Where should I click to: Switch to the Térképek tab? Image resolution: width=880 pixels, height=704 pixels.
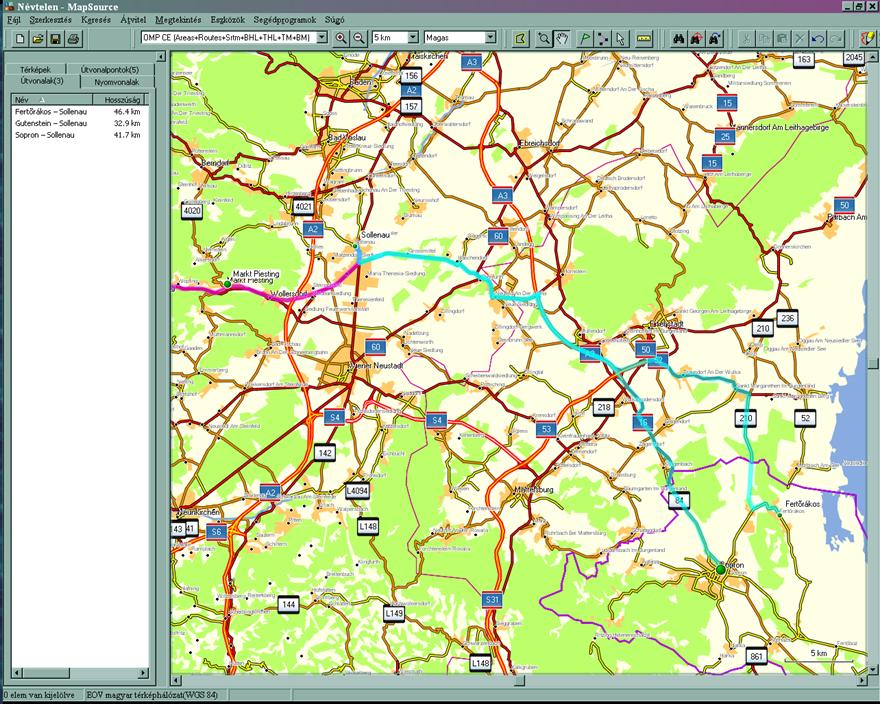pyautogui.click(x=35, y=70)
